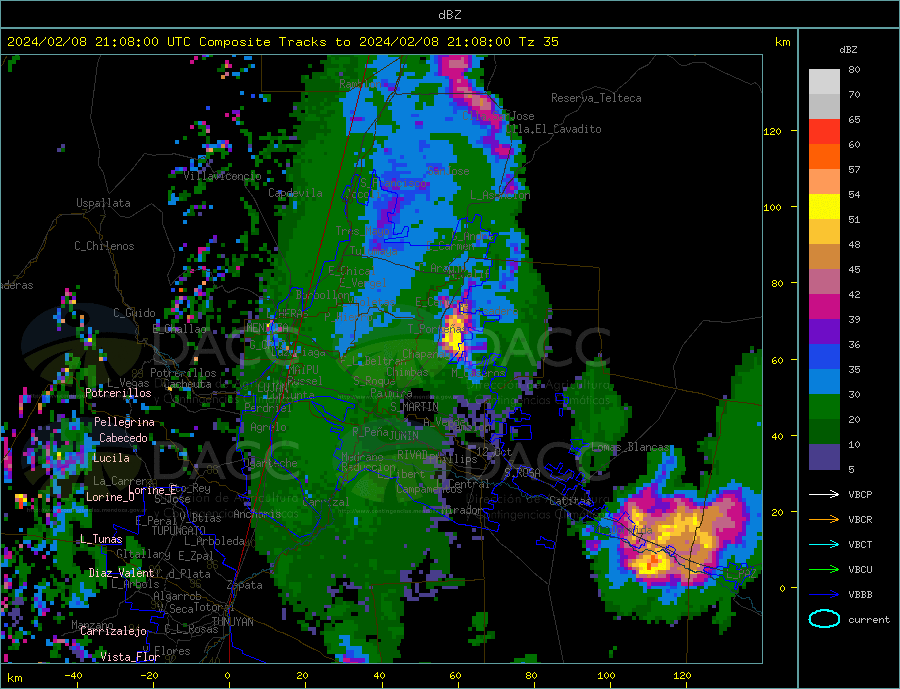The height and width of the screenshot is (689, 900).
Task: Click the 120 km vertical axis tick label
Action: coord(773,131)
